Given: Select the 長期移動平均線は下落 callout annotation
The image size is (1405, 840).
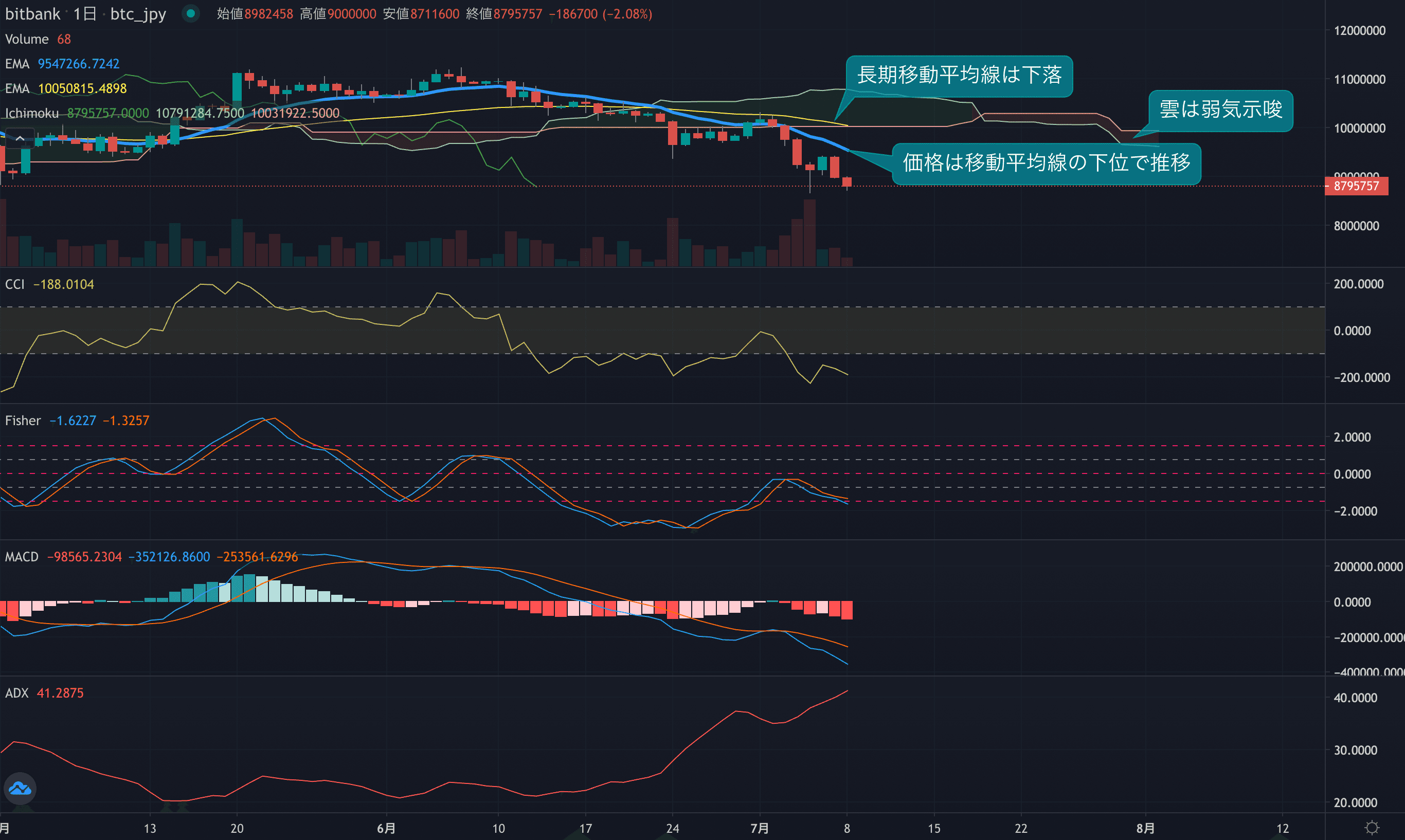Looking at the screenshot, I should [959, 75].
